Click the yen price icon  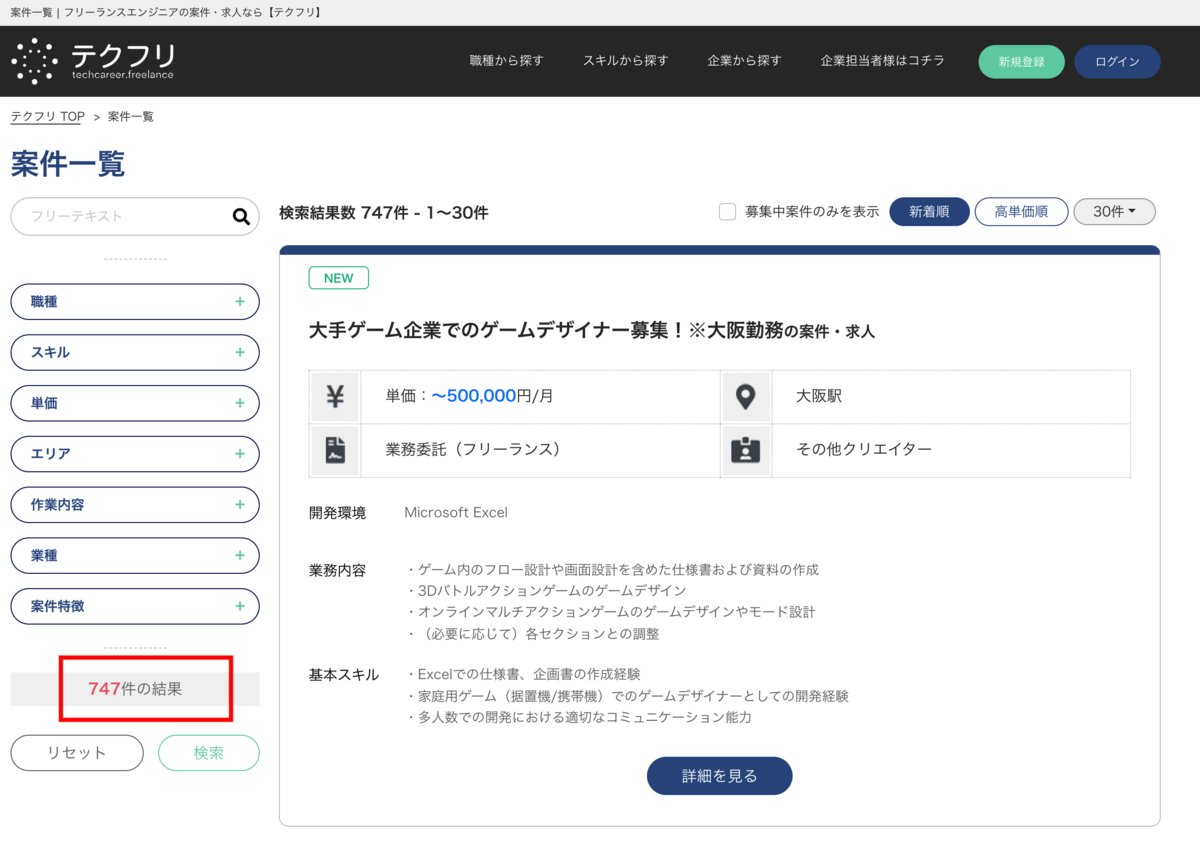tap(335, 396)
